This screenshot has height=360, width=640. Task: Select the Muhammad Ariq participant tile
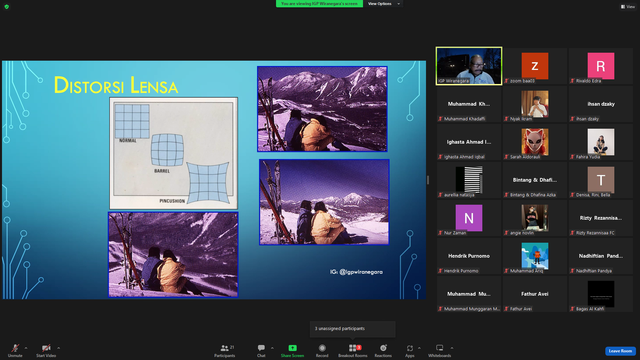click(x=535, y=256)
